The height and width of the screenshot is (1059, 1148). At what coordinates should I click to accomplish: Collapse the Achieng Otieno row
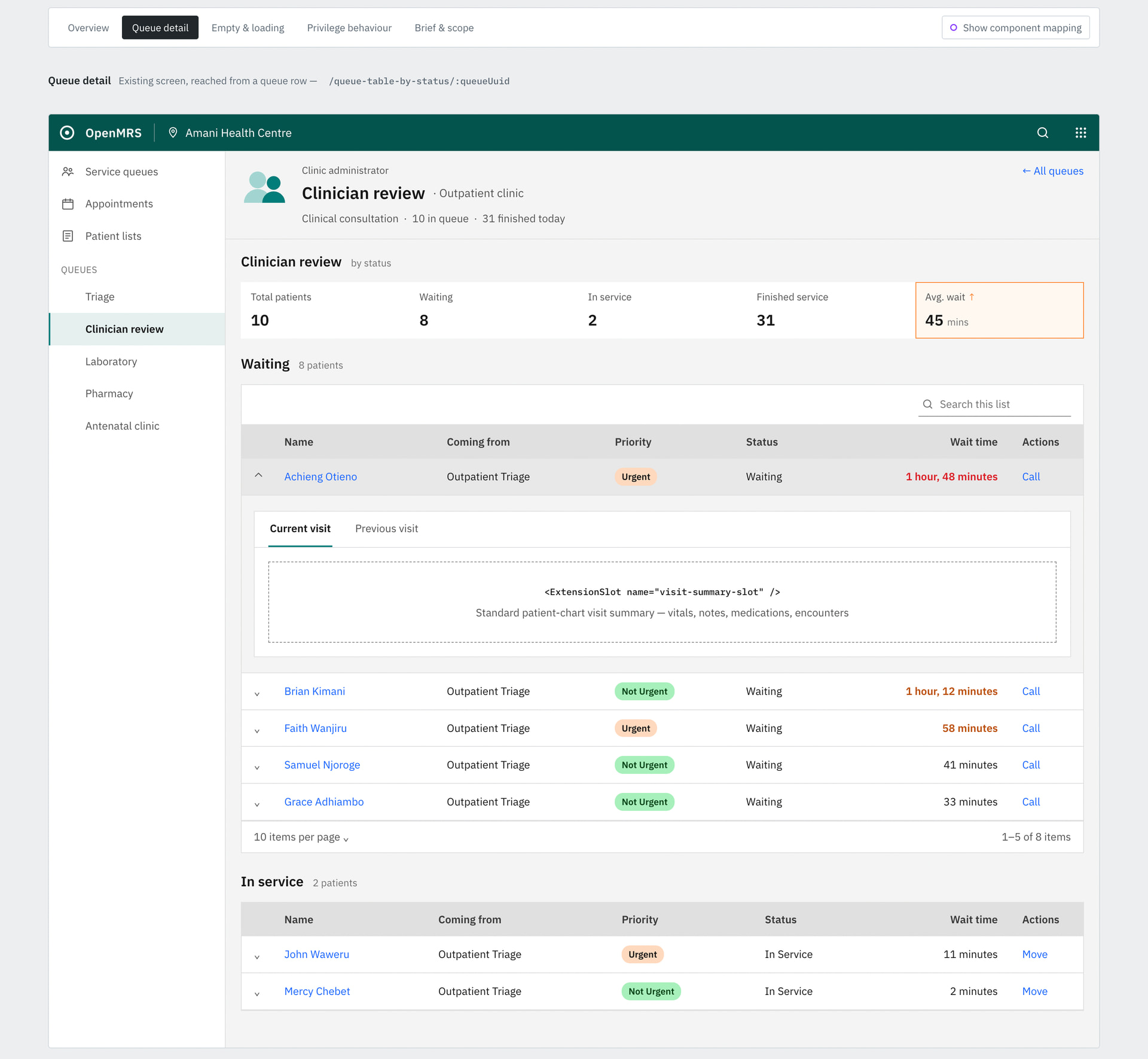258,476
